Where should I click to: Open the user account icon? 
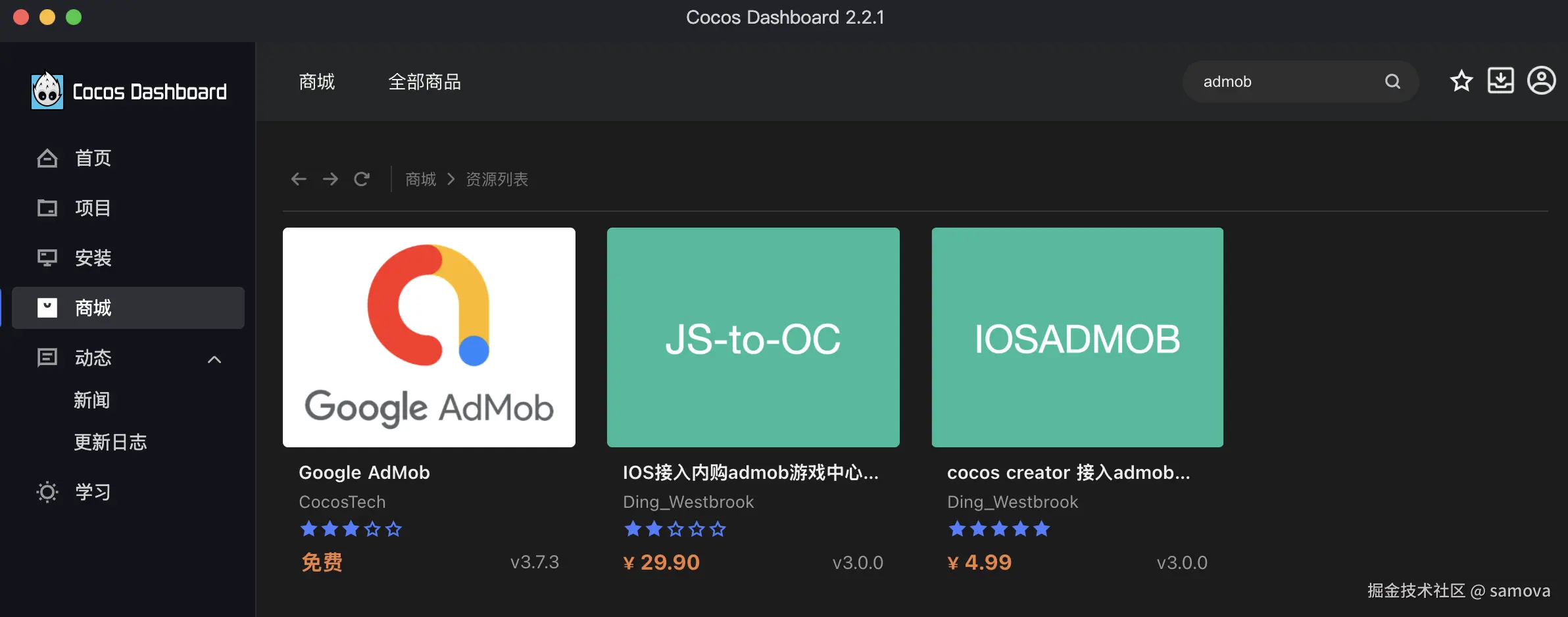(x=1542, y=80)
